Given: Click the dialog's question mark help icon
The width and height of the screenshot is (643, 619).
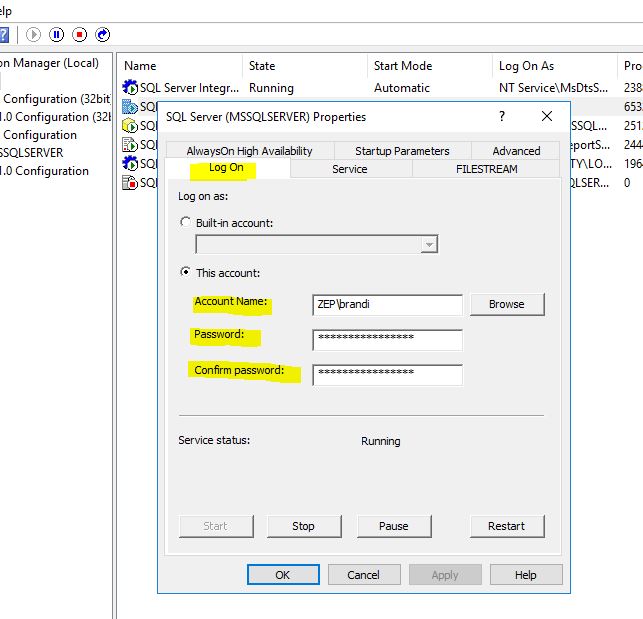Looking at the screenshot, I should [502, 116].
